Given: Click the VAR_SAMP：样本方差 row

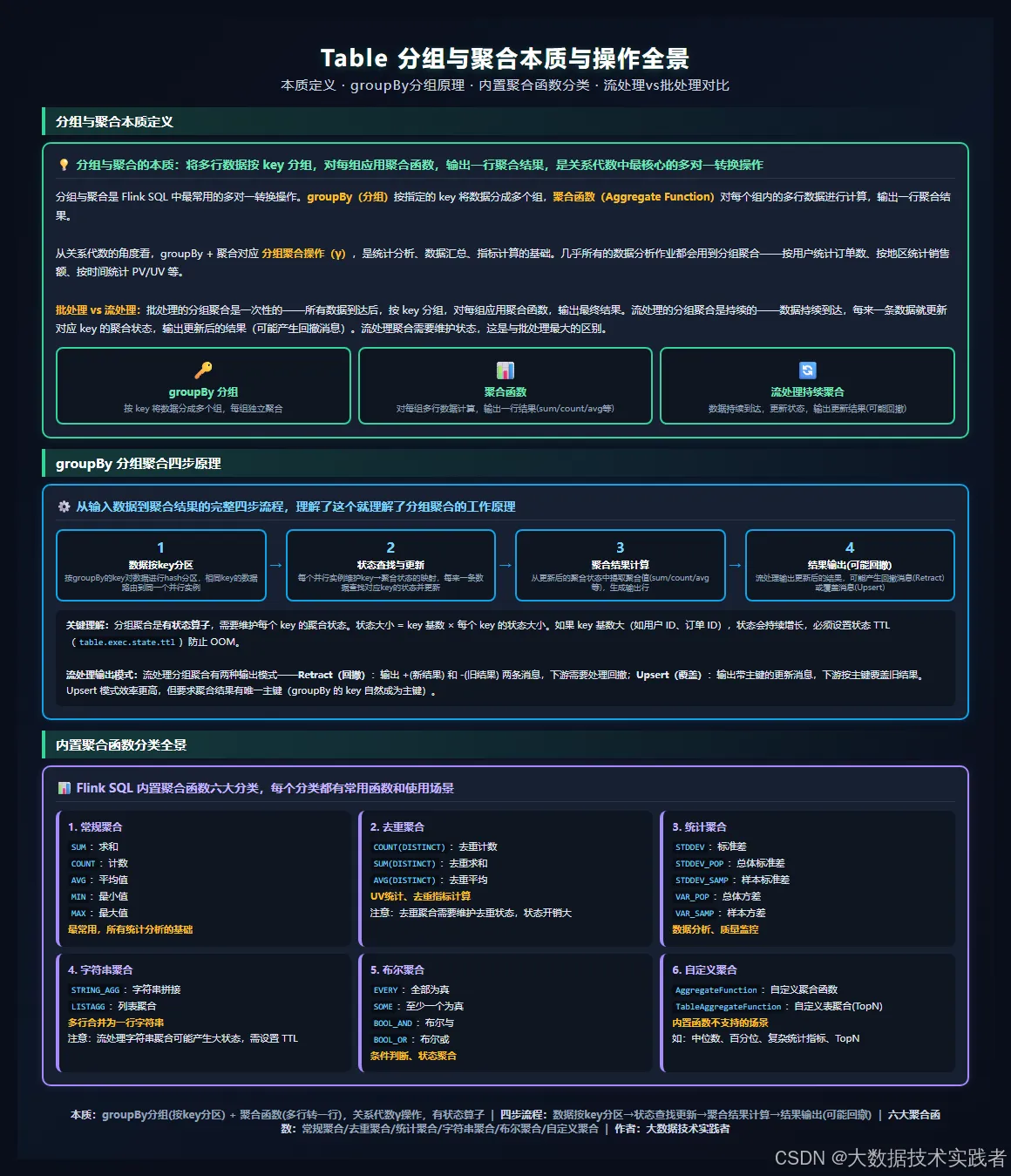Looking at the screenshot, I should click(x=719, y=914).
